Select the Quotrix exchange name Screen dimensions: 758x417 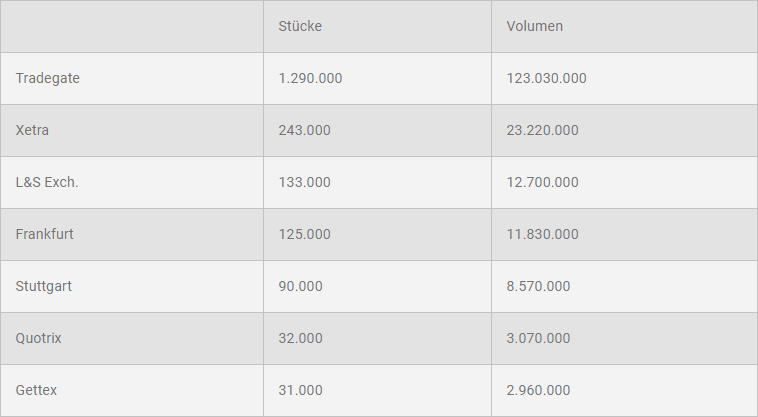click(x=39, y=338)
